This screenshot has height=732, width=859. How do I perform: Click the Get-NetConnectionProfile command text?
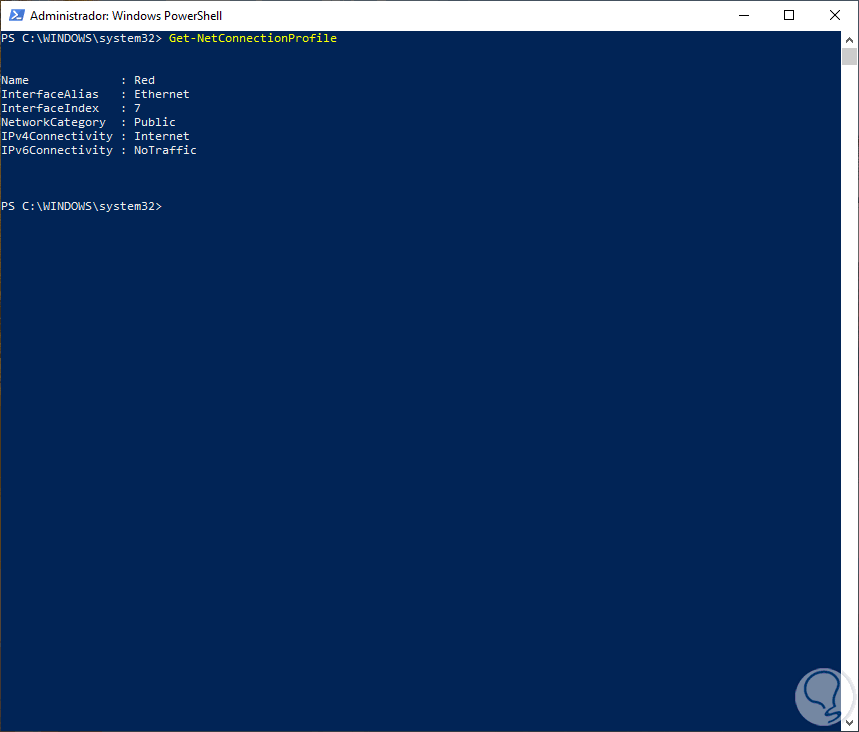tap(253, 38)
